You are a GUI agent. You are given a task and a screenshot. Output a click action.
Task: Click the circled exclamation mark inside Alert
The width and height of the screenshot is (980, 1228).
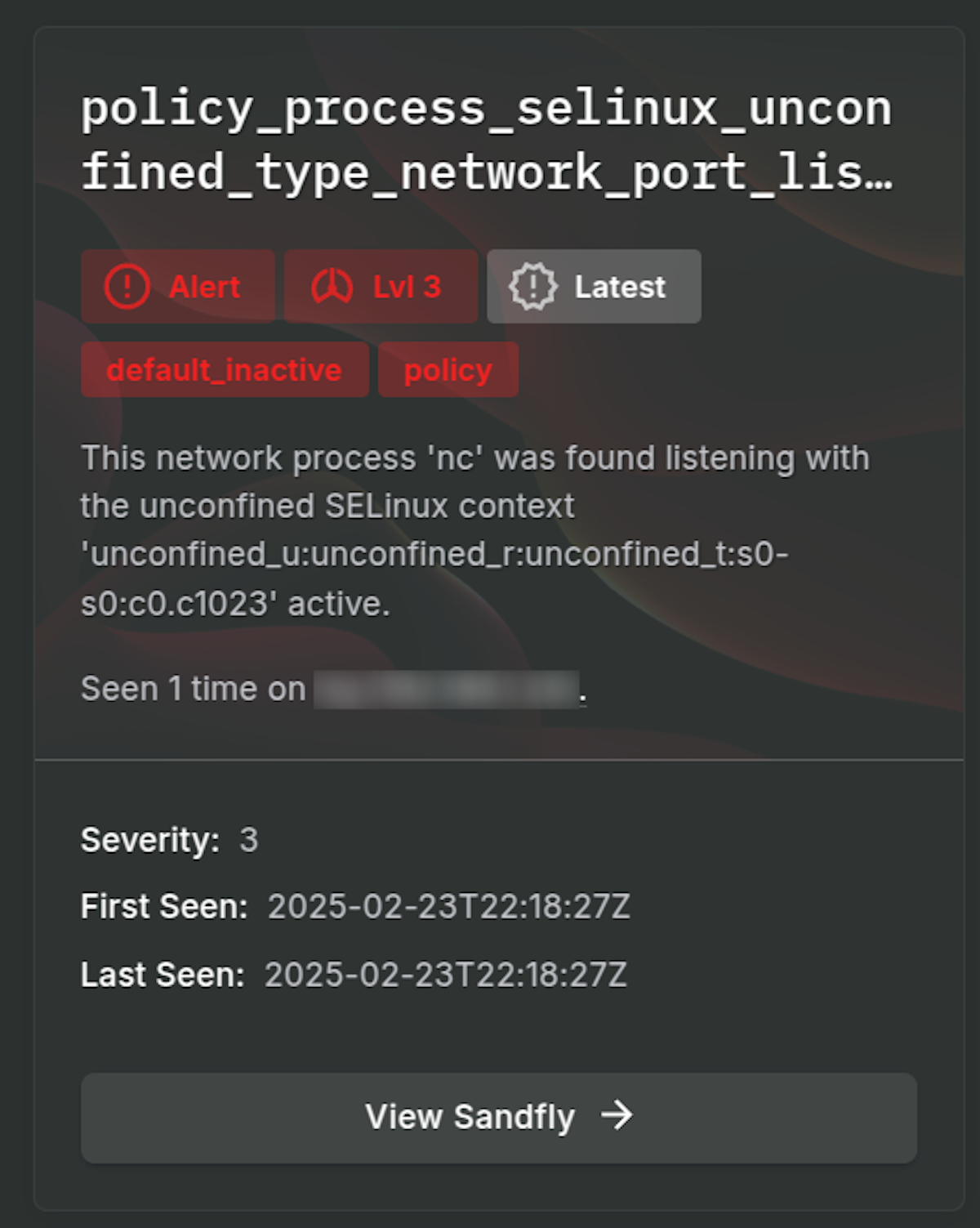click(x=127, y=286)
